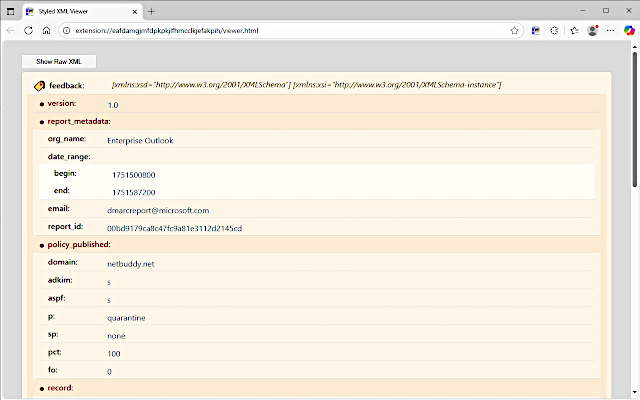Click the date_range label
Image resolution: width=640 pixels, height=400 pixels.
(x=69, y=157)
